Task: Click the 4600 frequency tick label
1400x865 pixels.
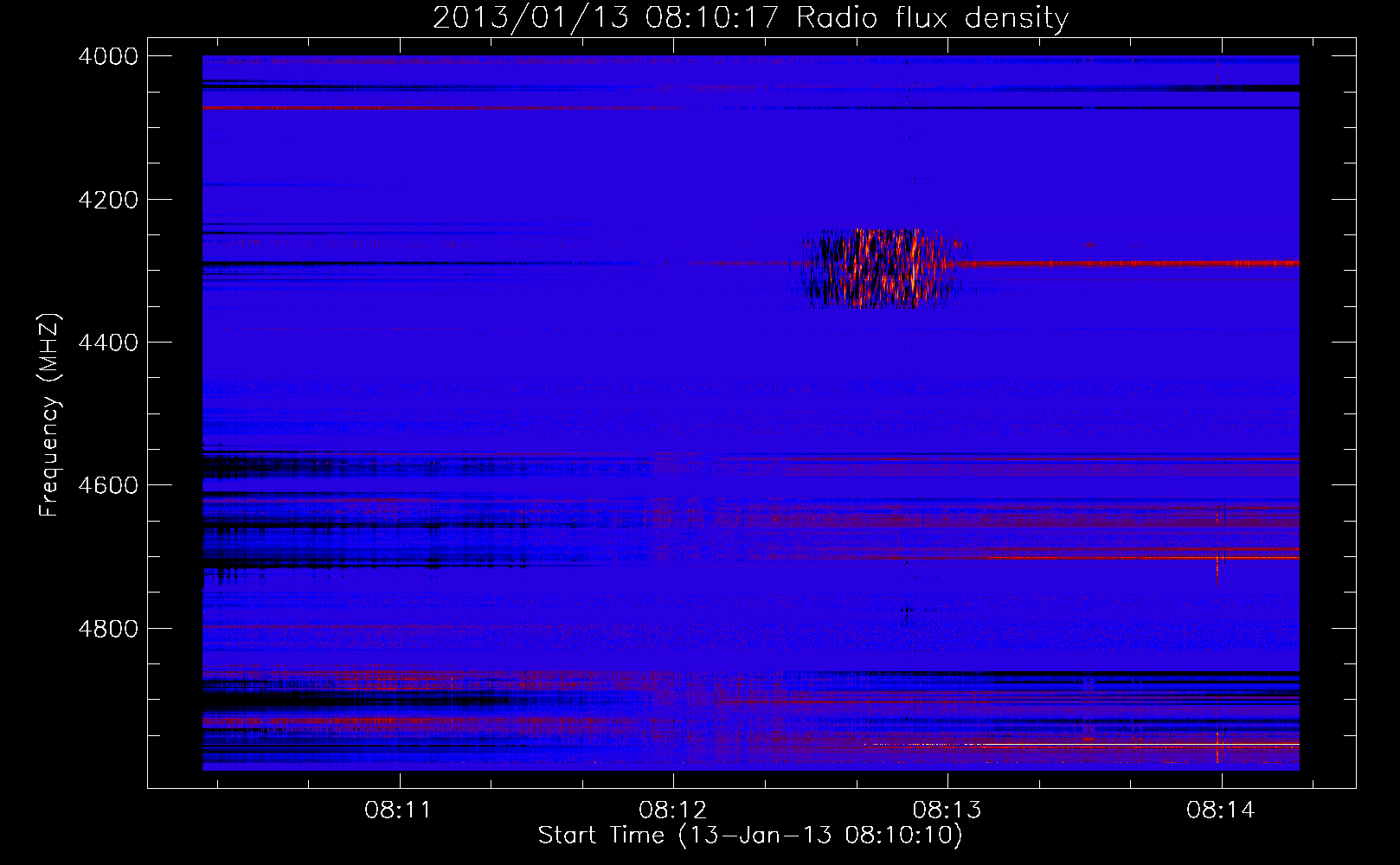Action: pos(108,485)
